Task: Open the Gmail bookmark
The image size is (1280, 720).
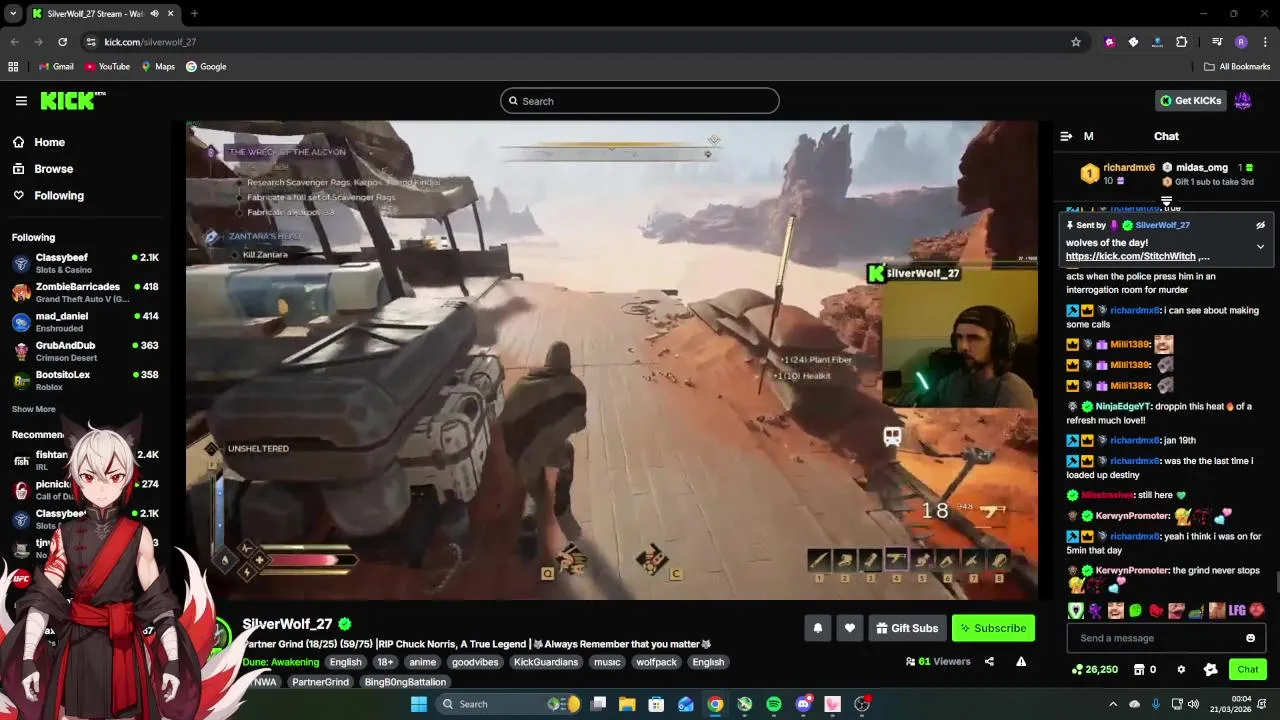Action: [56, 66]
